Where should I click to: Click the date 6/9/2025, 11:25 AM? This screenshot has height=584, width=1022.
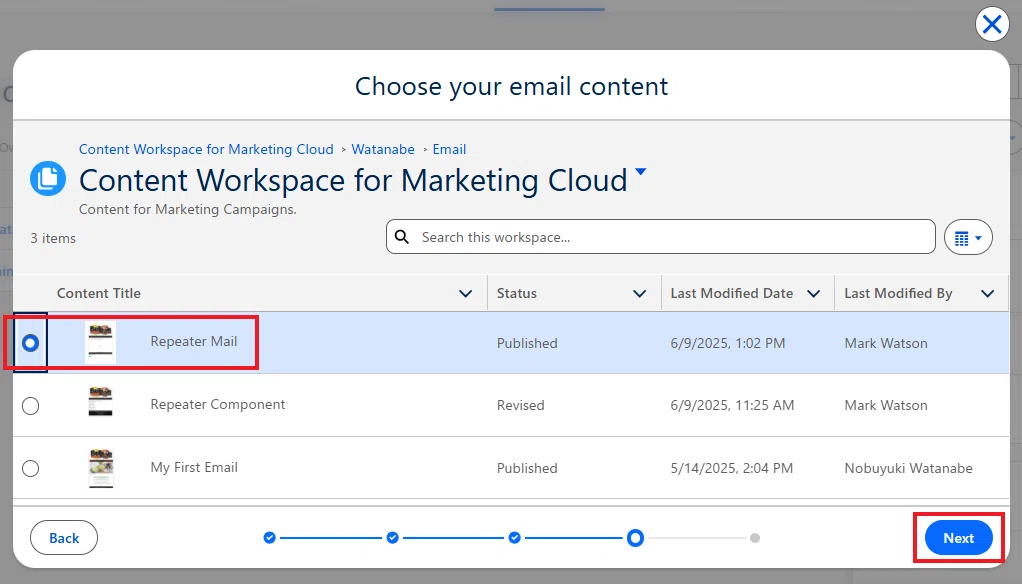tap(732, 405)
